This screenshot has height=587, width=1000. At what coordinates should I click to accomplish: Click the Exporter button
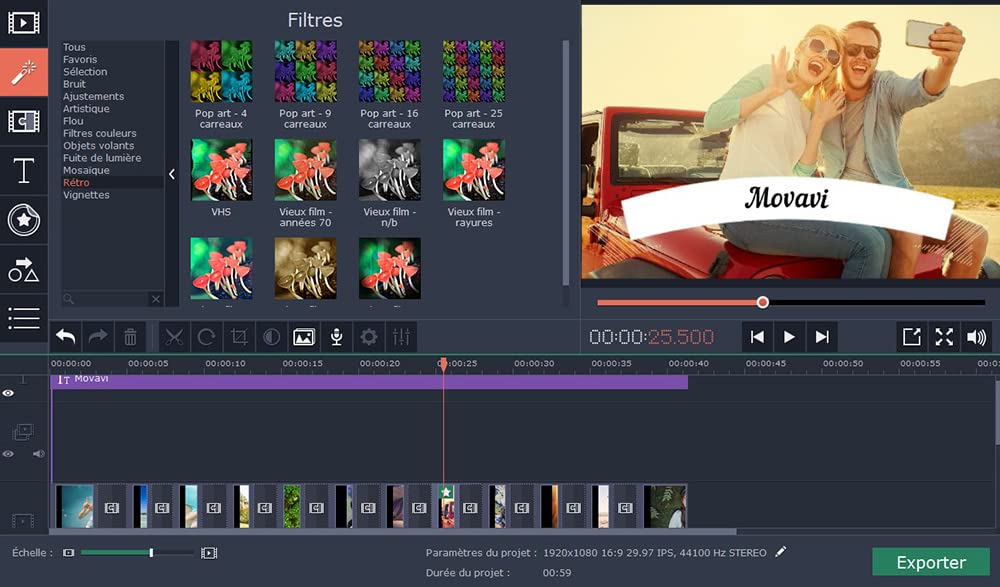930,562
